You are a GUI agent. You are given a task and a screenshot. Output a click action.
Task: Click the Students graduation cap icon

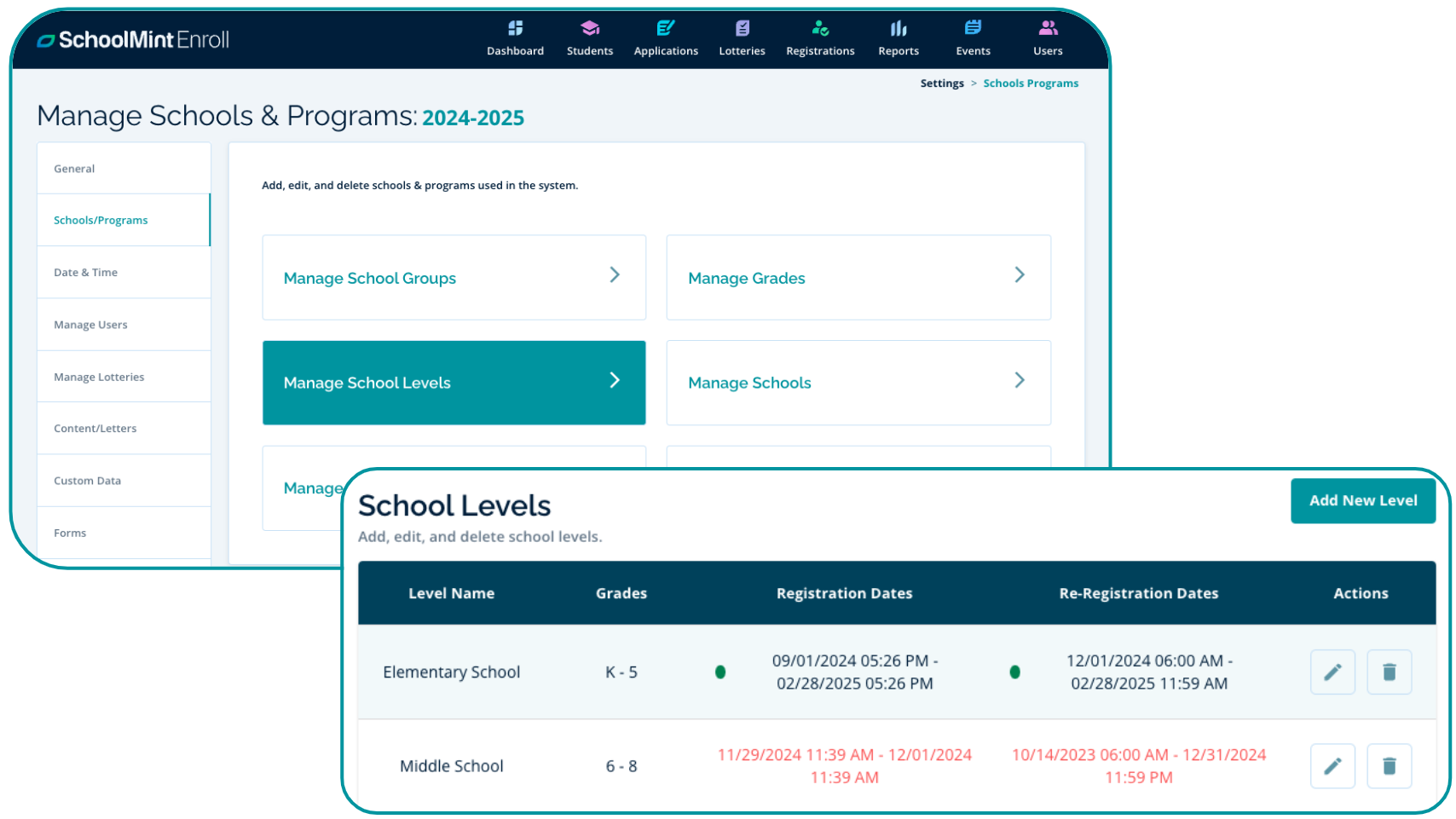(x=589, y=29)
